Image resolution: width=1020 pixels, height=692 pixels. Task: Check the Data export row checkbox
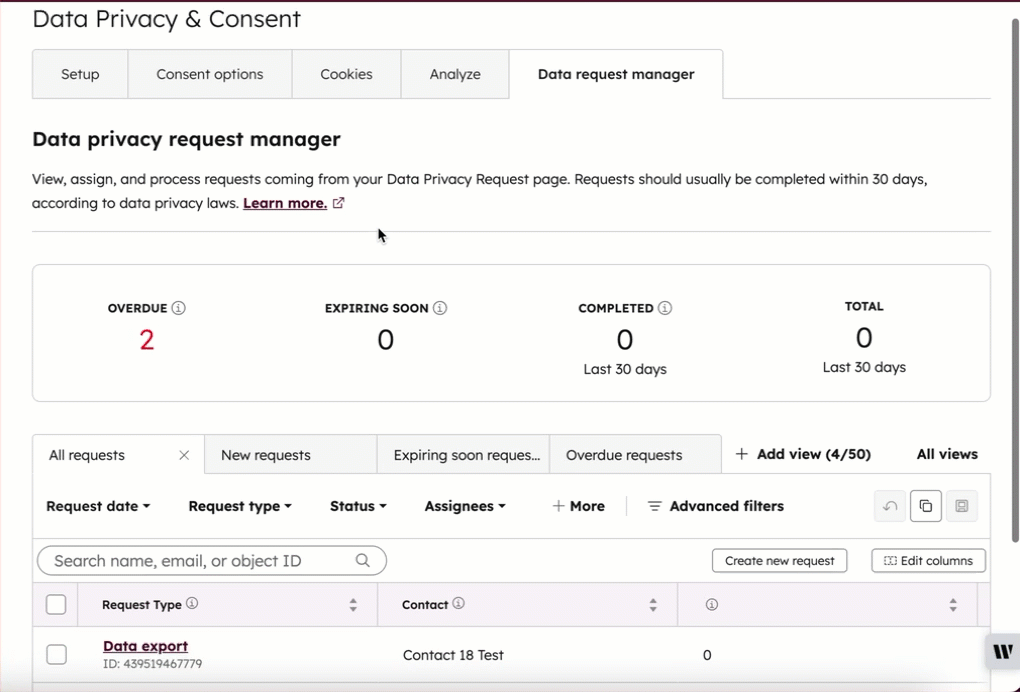point(56,654)
